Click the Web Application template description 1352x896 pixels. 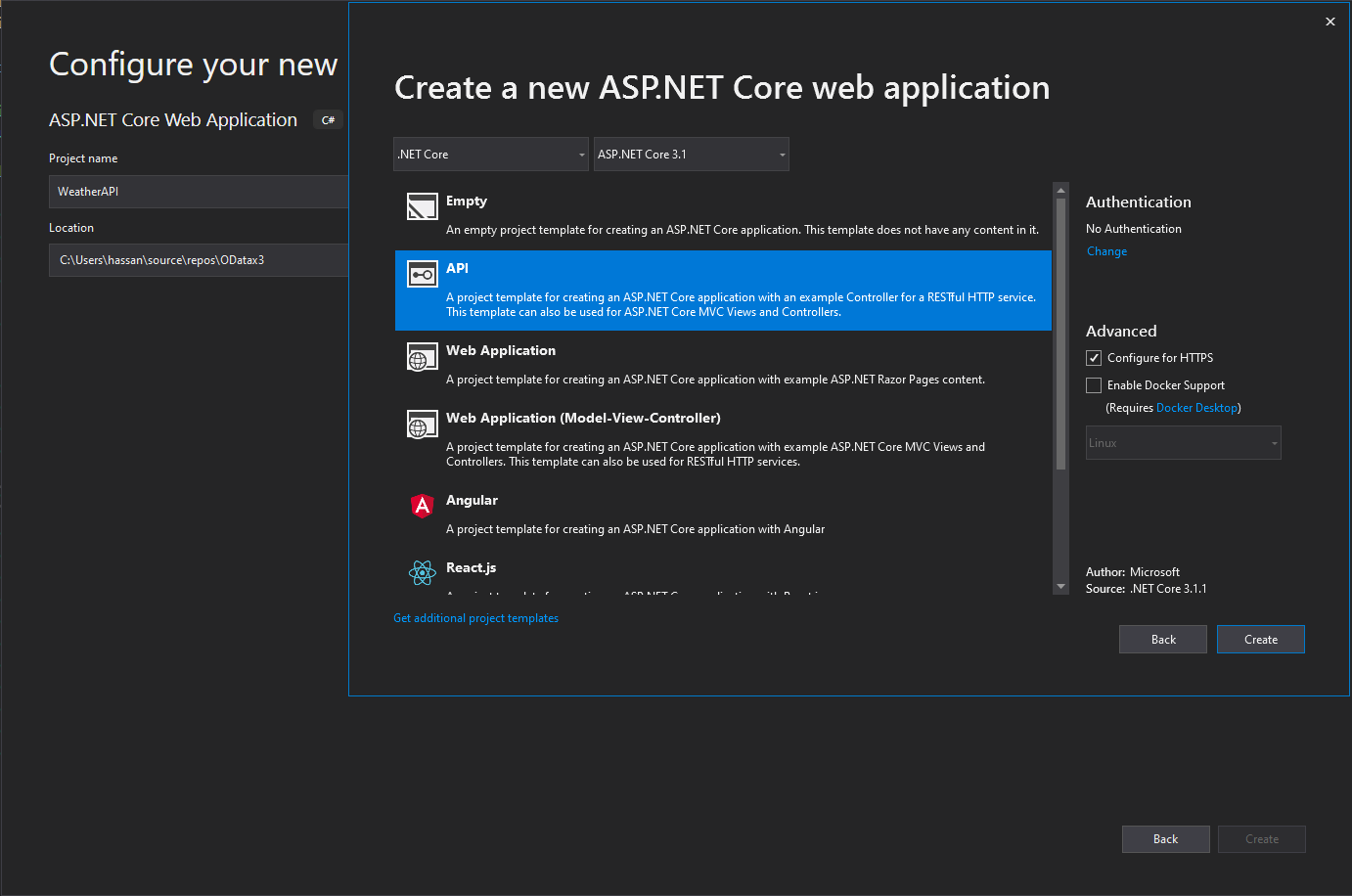coord(716,380)
